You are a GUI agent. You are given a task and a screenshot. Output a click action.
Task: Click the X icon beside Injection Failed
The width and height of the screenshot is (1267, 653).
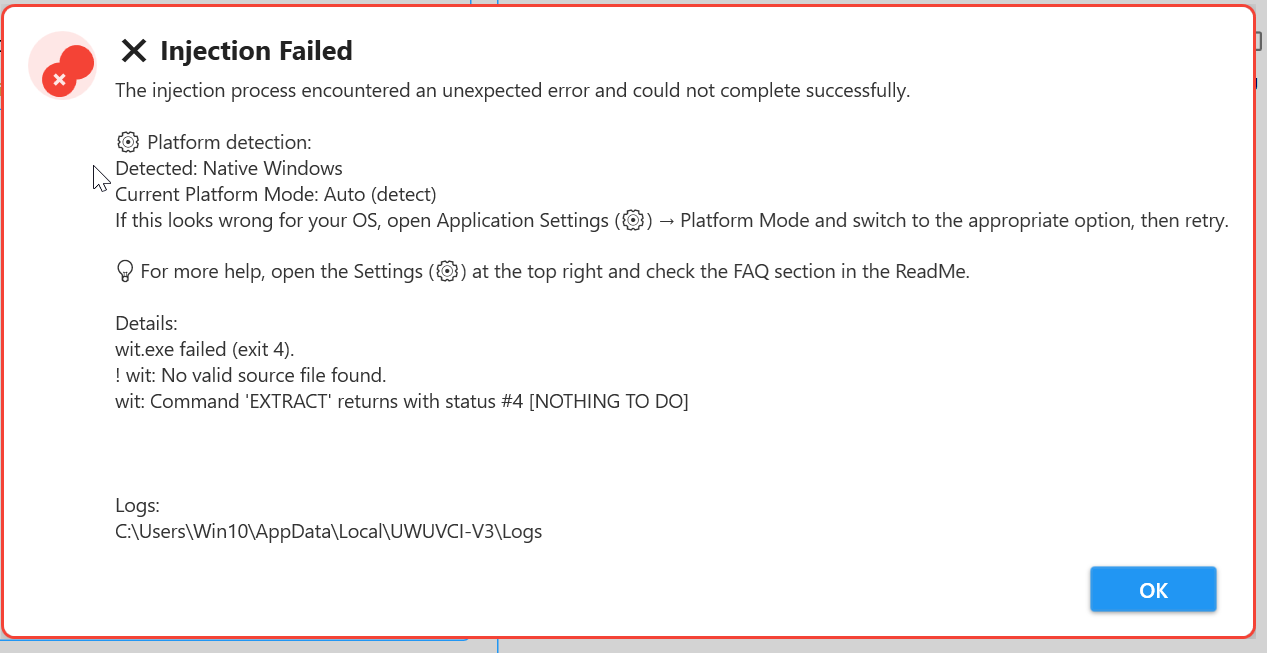133,51
